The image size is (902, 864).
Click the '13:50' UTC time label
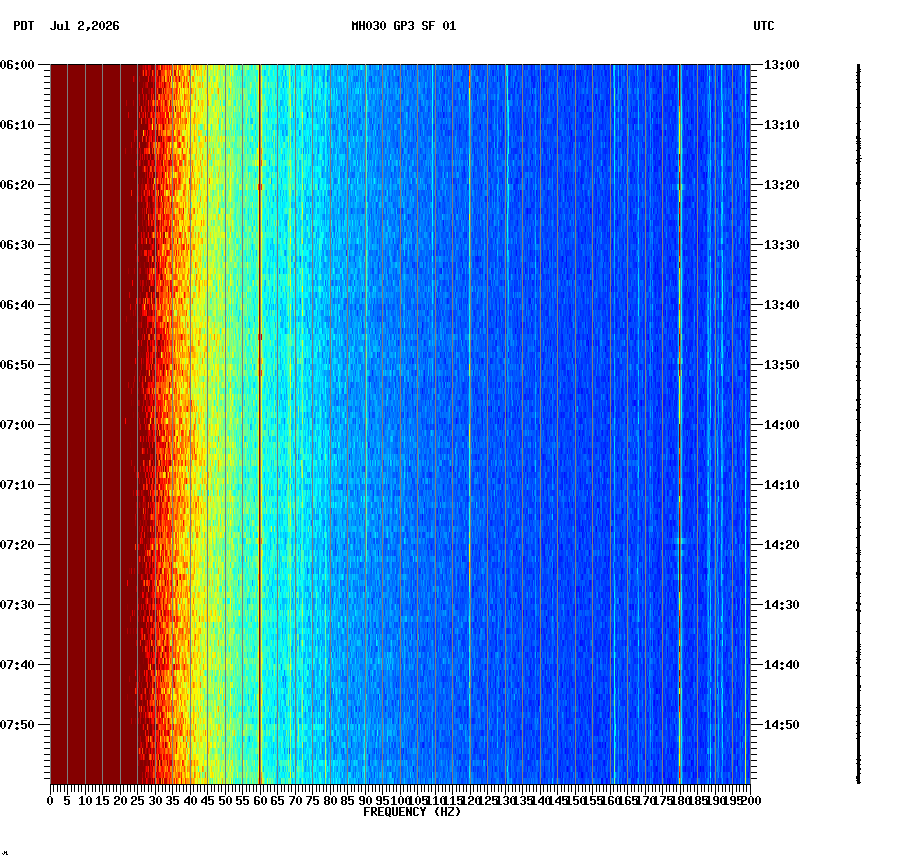pyautogui.click(x=782, y=365)
